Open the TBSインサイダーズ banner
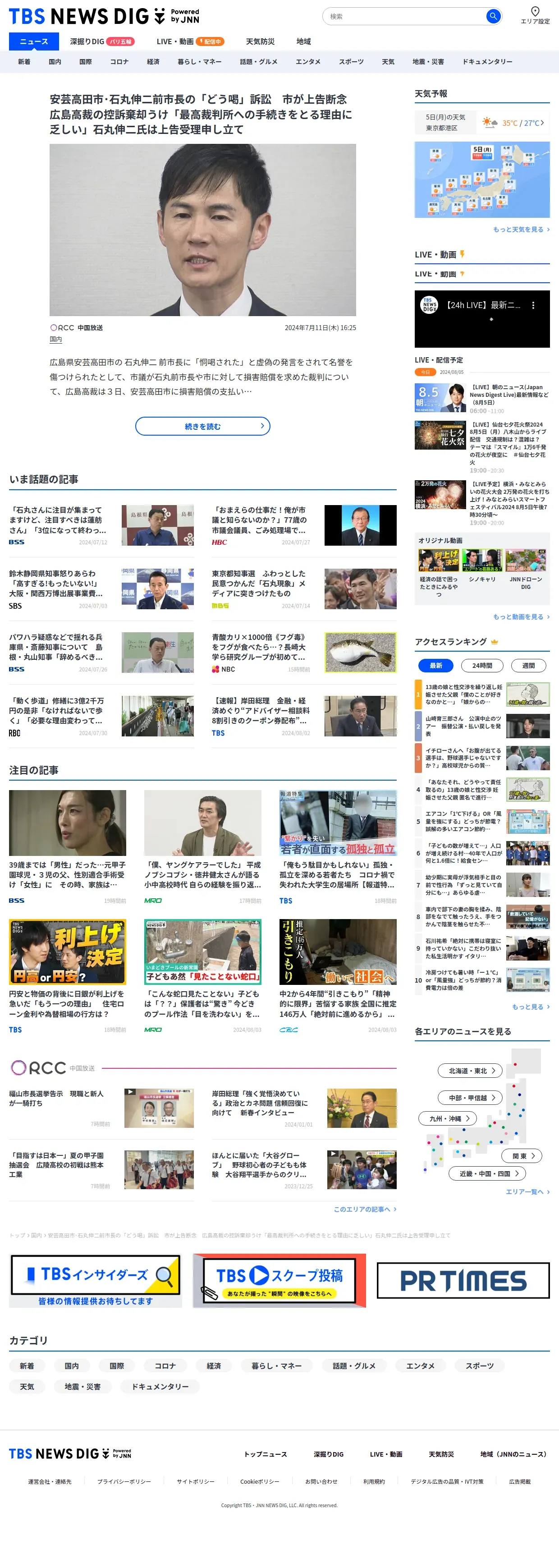This screenshot has height=1568, width=559. coord(96,1281)
